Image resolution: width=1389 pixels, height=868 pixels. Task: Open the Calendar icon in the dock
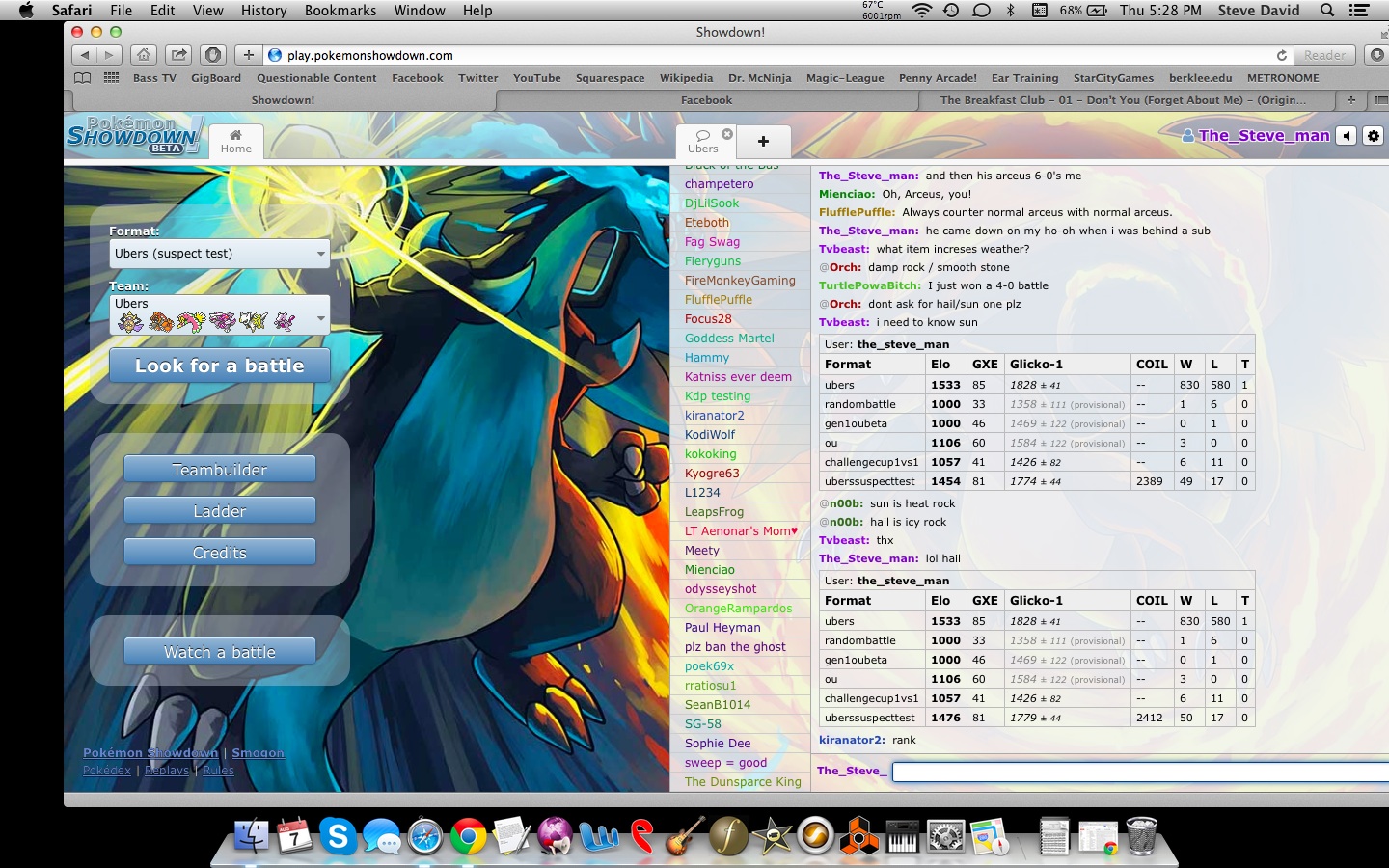tap(294, 835)
